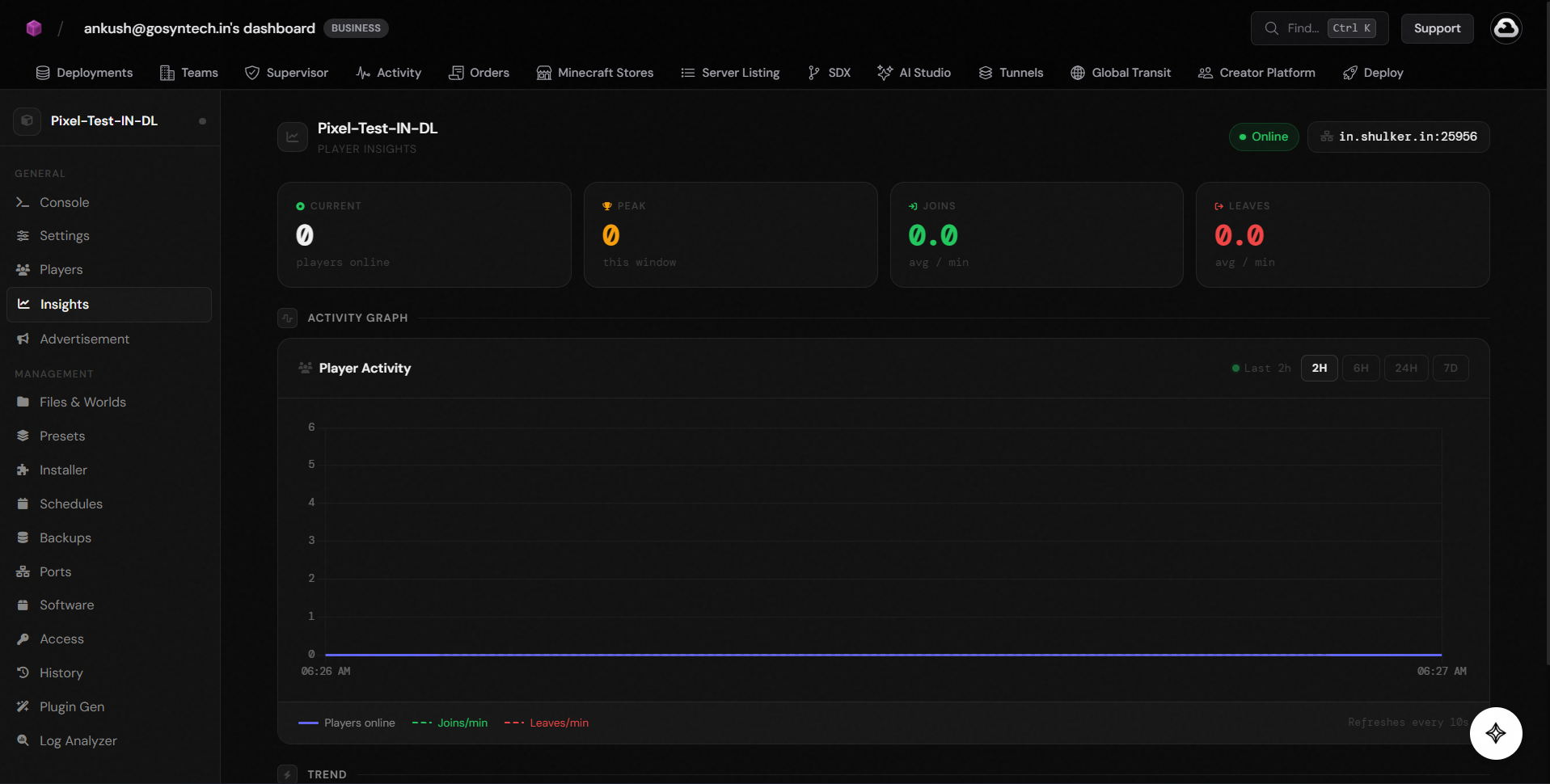Toggle Players online legend series
1550x784 pixels.
click(347, 723)
